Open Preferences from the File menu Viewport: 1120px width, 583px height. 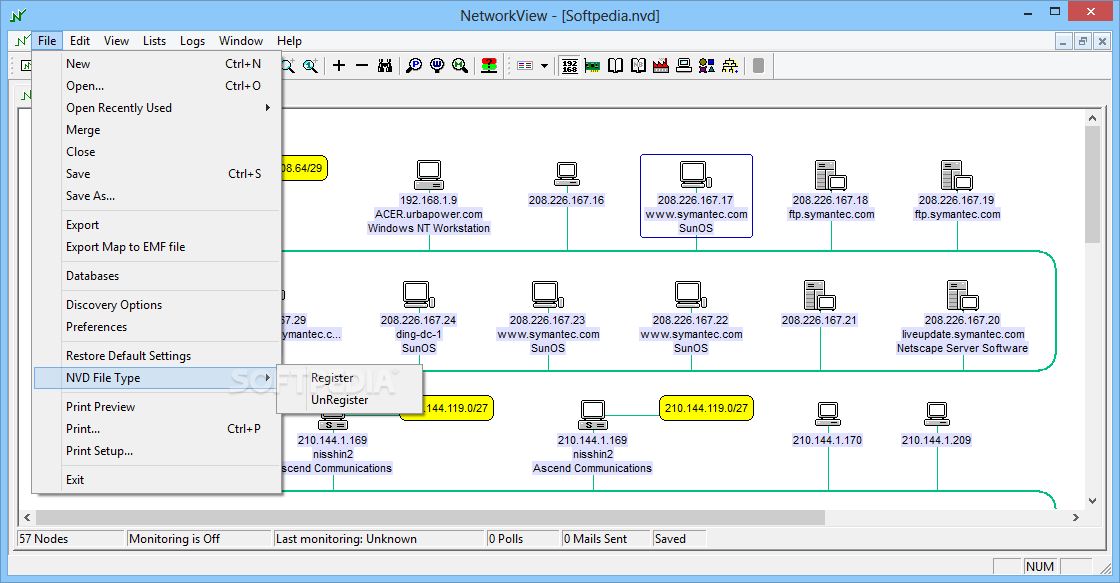coord(156,327)
